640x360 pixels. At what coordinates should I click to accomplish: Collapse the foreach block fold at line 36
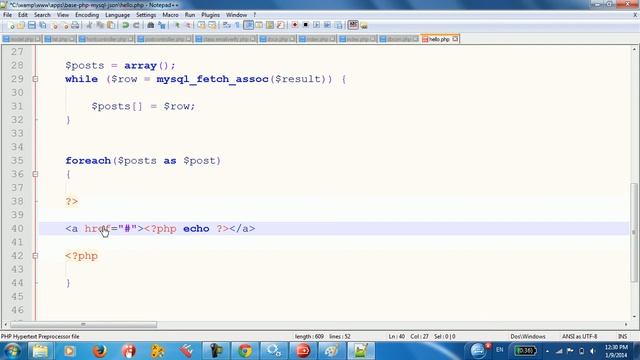coord(36,174)
